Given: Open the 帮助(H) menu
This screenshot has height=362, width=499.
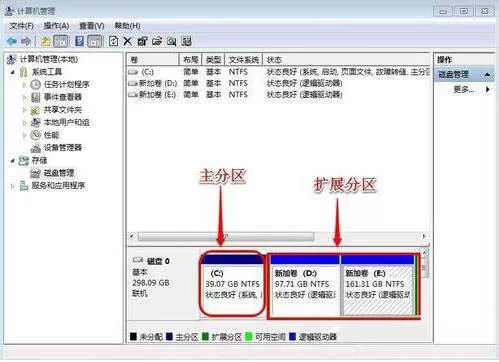Looking at the screenshot, I should [x=127, y=26].
